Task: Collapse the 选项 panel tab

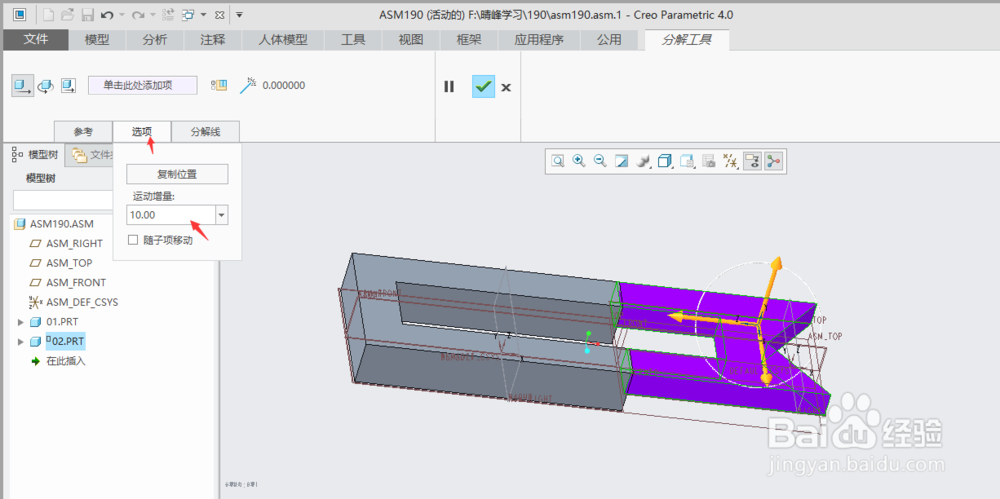Action: click(142, 132)
